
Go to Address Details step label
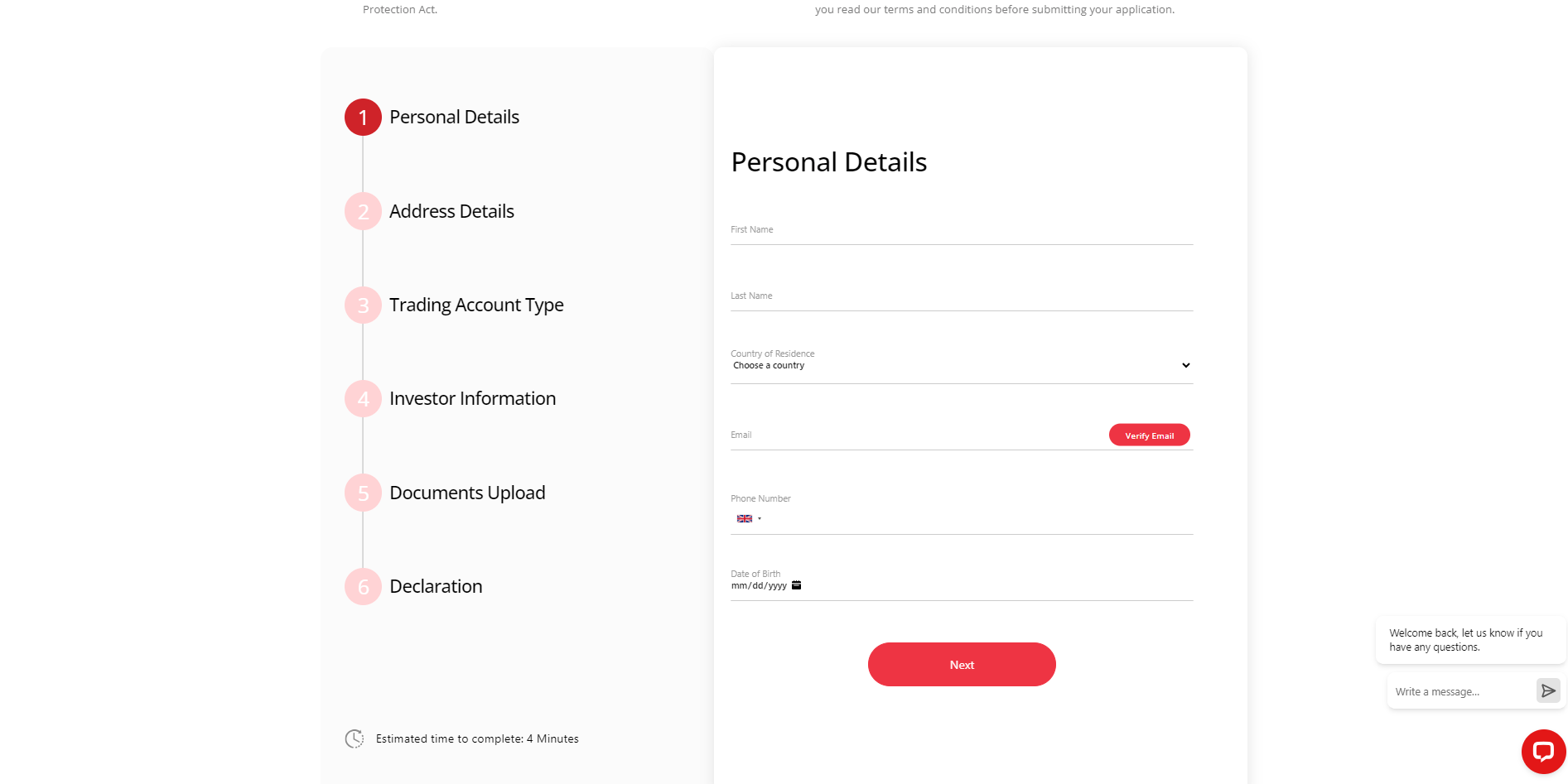[x=451, y=211]
